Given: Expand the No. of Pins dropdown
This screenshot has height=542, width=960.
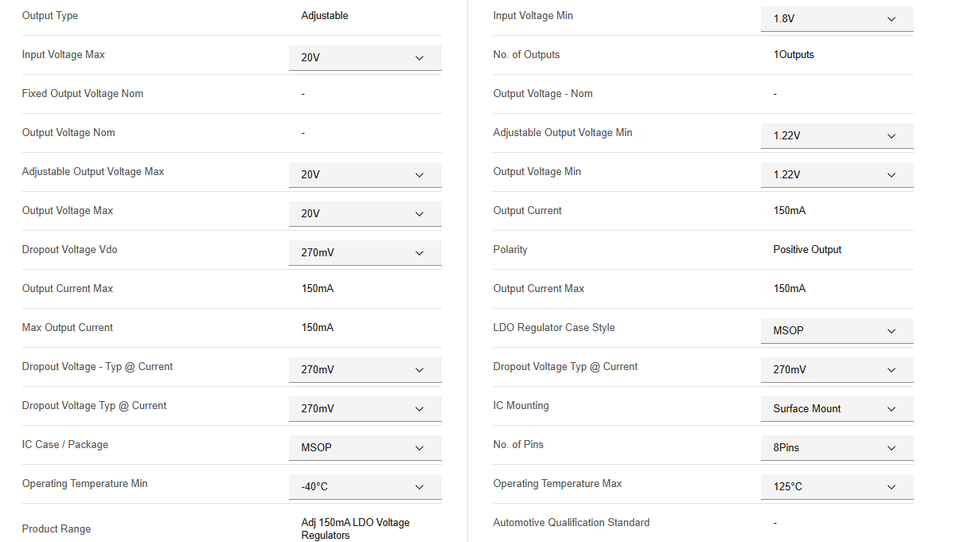Looking at the screenshot, I should click(x=837, y=448).
